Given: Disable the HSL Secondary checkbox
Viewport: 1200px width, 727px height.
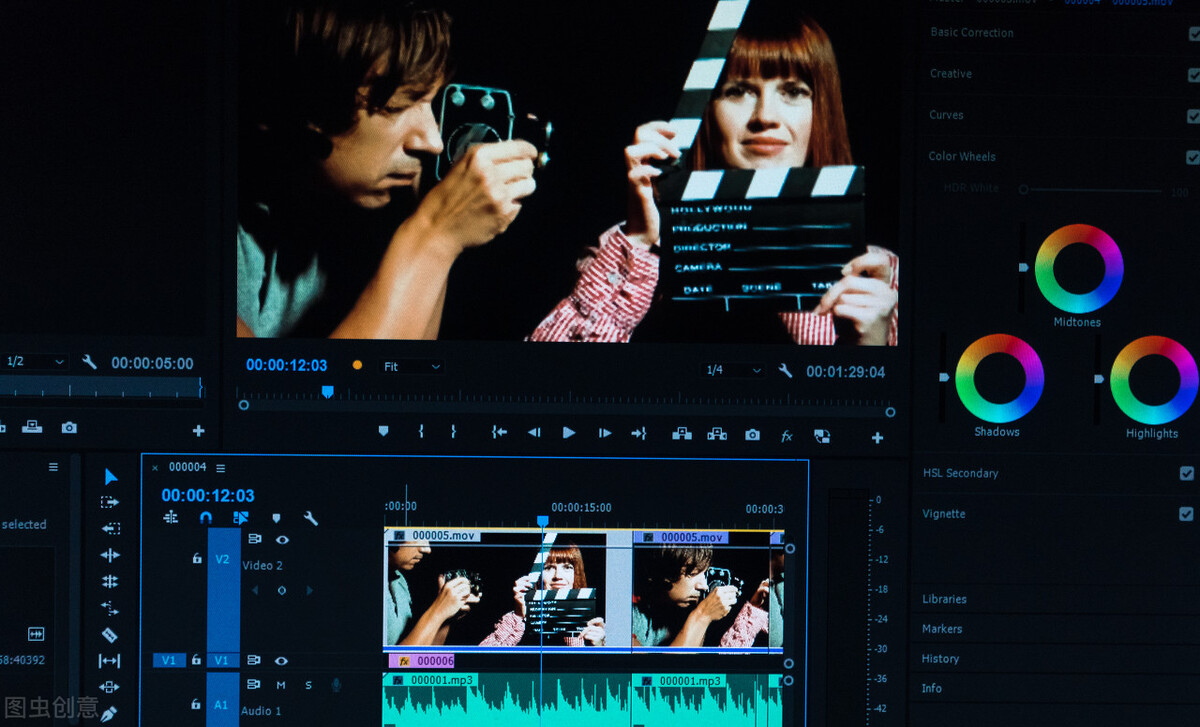Looking at the screenshot, I should (x=1186, y=473).
